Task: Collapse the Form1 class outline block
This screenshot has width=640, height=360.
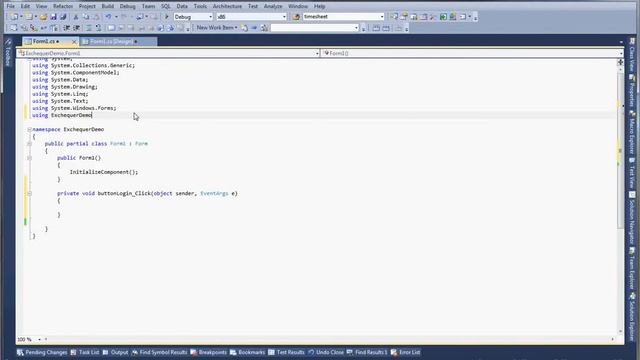Action: point(29,144)
